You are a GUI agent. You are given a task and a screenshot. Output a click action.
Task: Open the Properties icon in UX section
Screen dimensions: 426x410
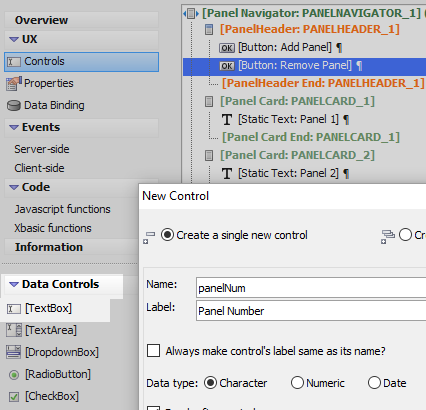click(x=14, y=84)
